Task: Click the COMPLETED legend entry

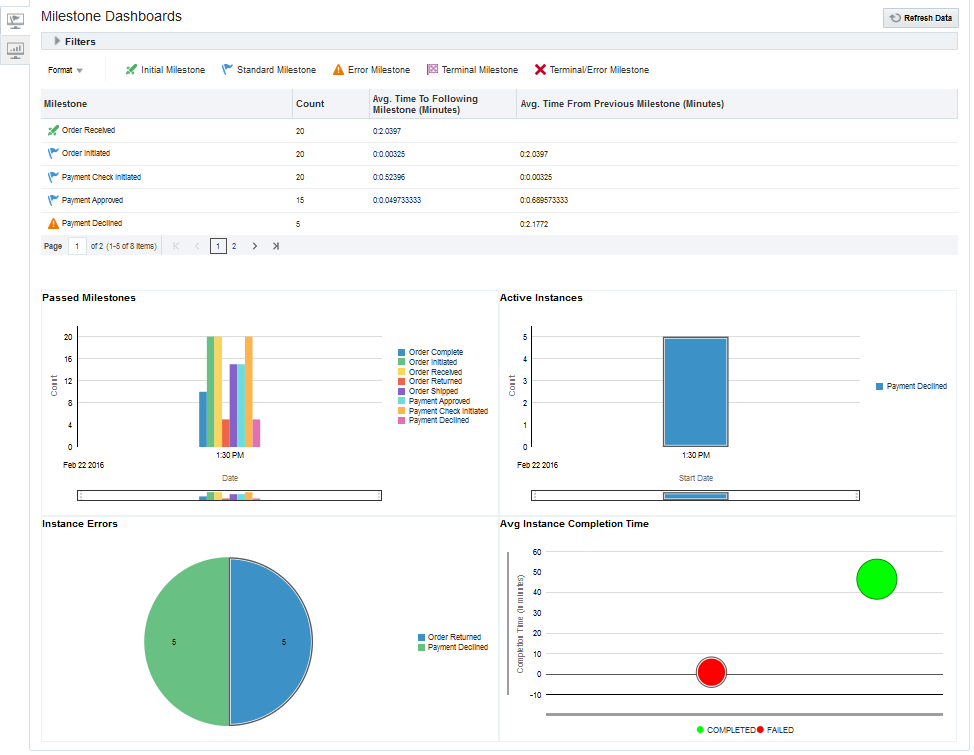Action: [726, 730]
